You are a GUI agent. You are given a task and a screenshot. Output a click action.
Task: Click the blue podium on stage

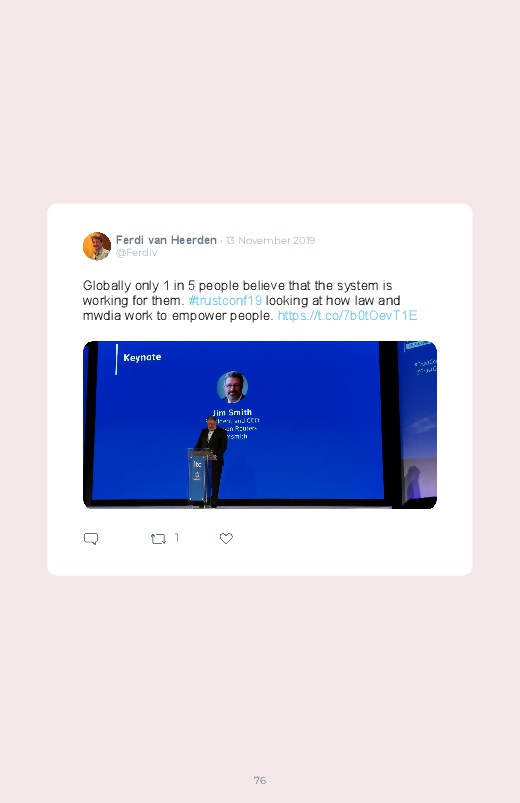point(199,478)
